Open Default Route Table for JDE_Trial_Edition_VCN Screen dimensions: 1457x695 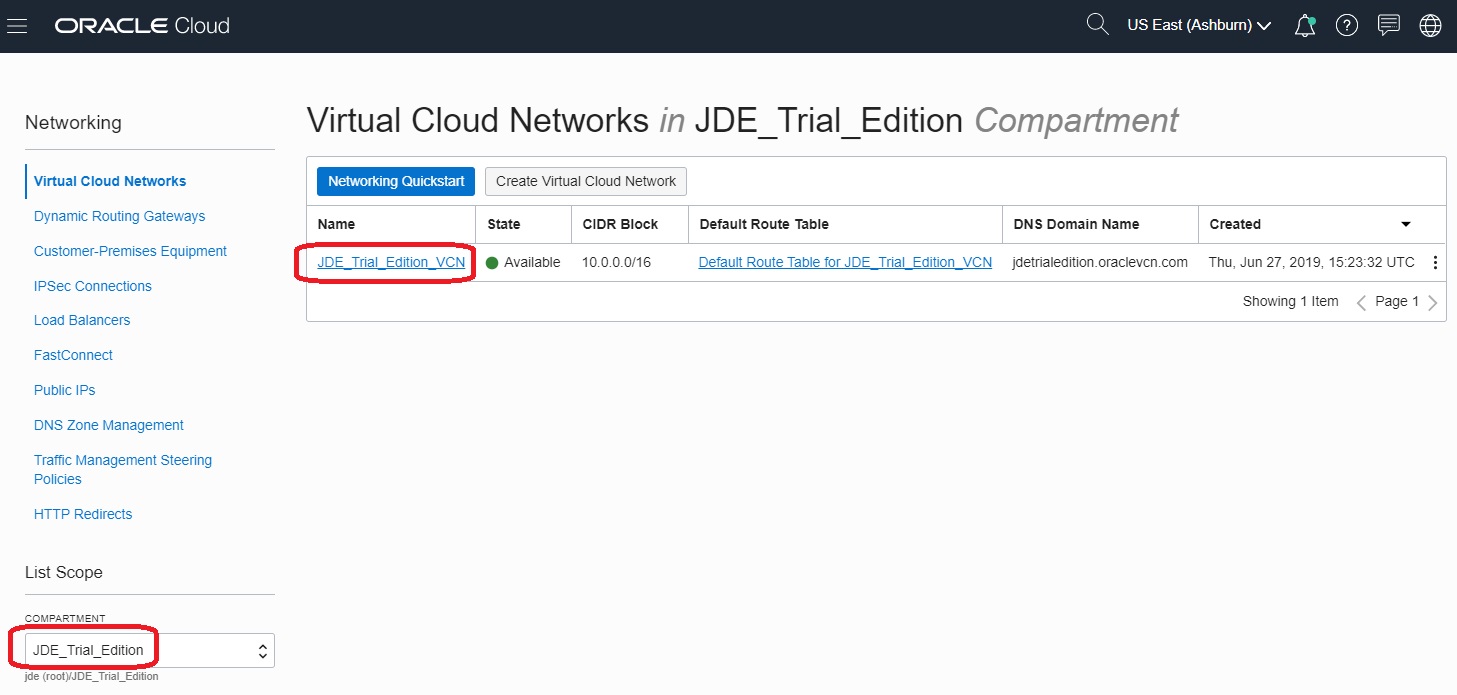pos(845,262)
